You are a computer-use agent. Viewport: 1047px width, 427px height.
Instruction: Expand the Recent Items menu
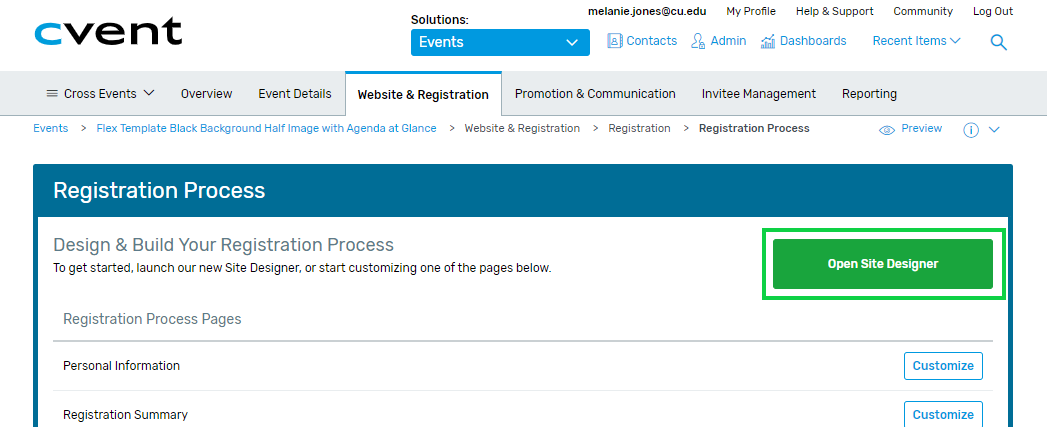pyautogui.click(x=917, y=41)
